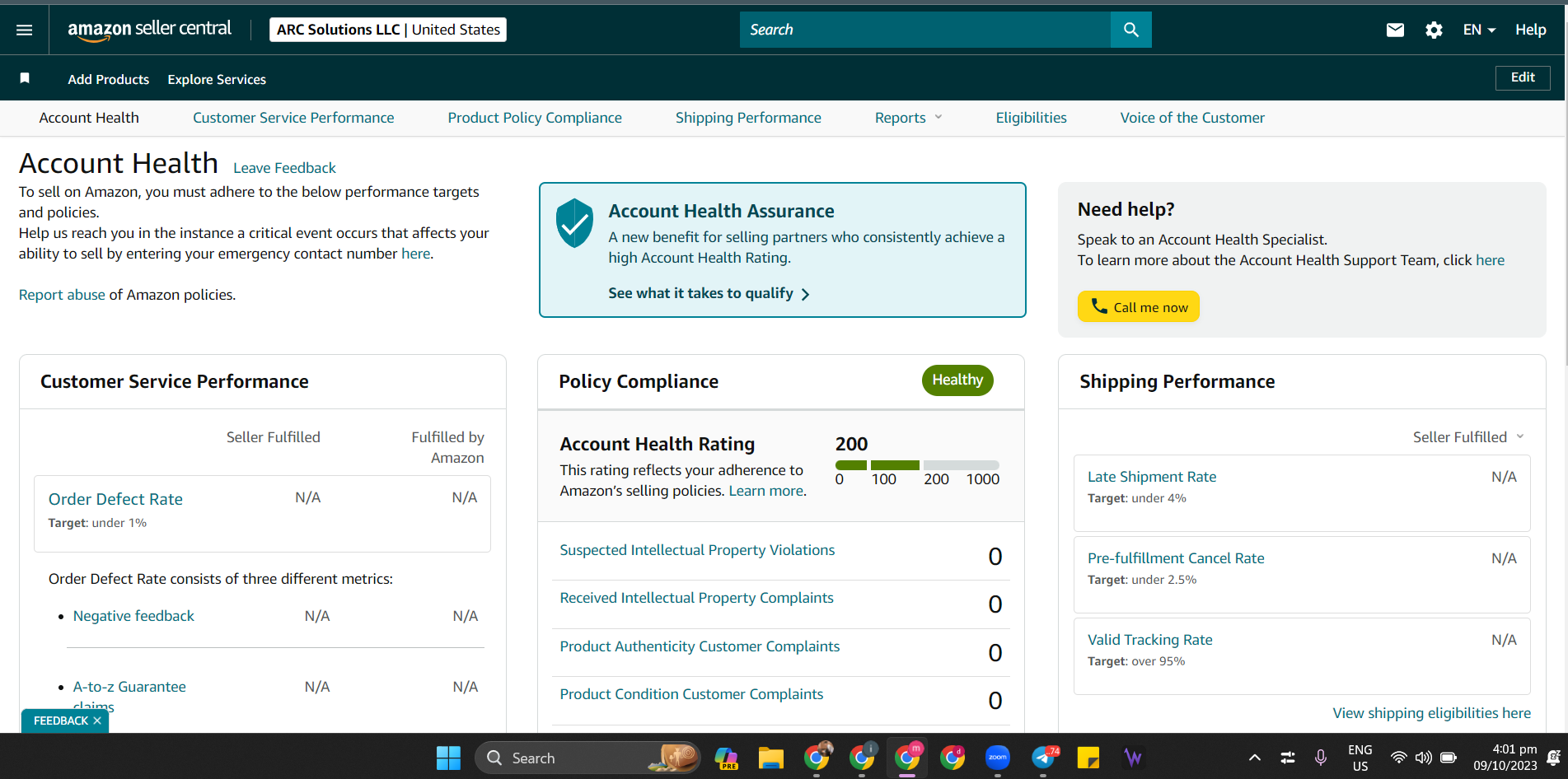The height and width of the screenshot is (779, 1568).
Task: Click the emergency contact here link
Action: 416,254
